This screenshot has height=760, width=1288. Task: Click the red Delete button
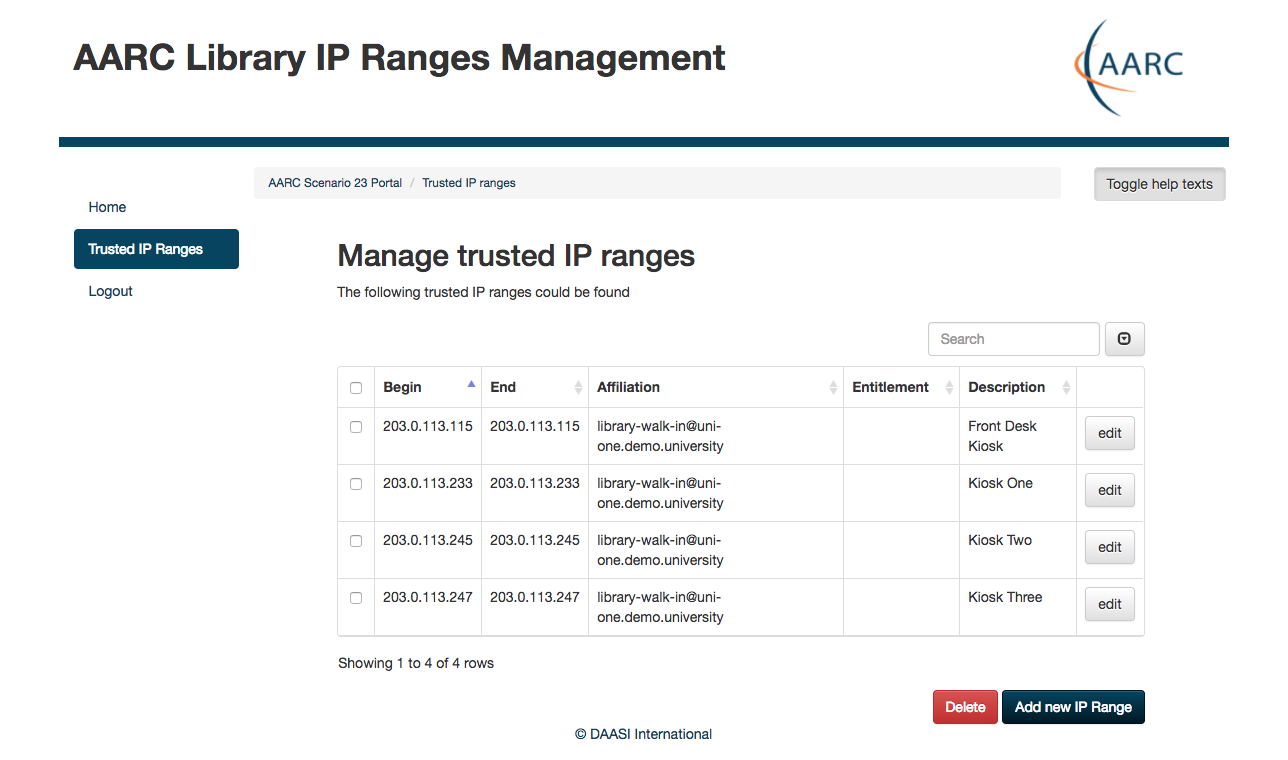pyautogui.click(x=965, y=707)
